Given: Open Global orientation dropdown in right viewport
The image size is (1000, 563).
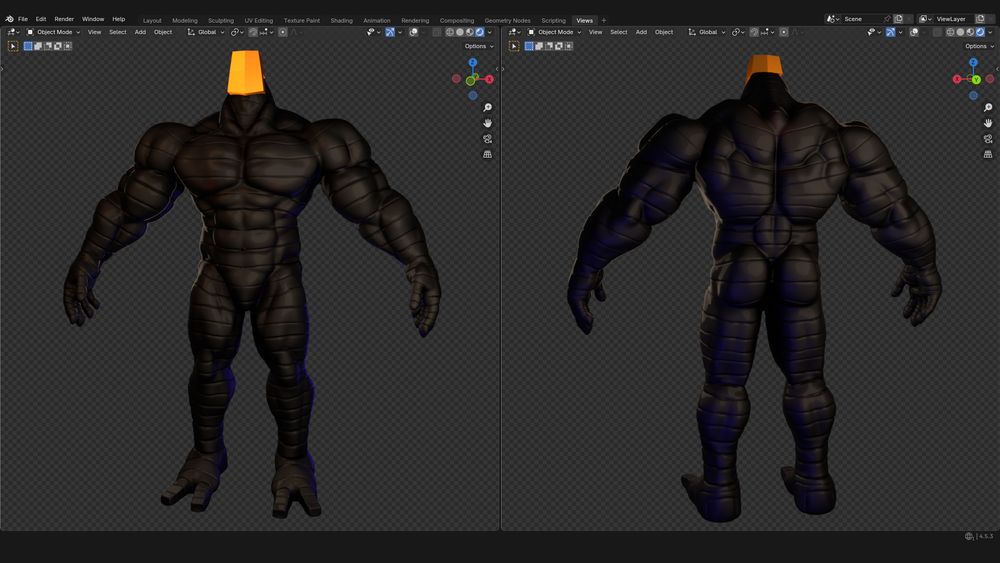Looking at the screenshot, I should pyautogui.click(x=707, y=32).
